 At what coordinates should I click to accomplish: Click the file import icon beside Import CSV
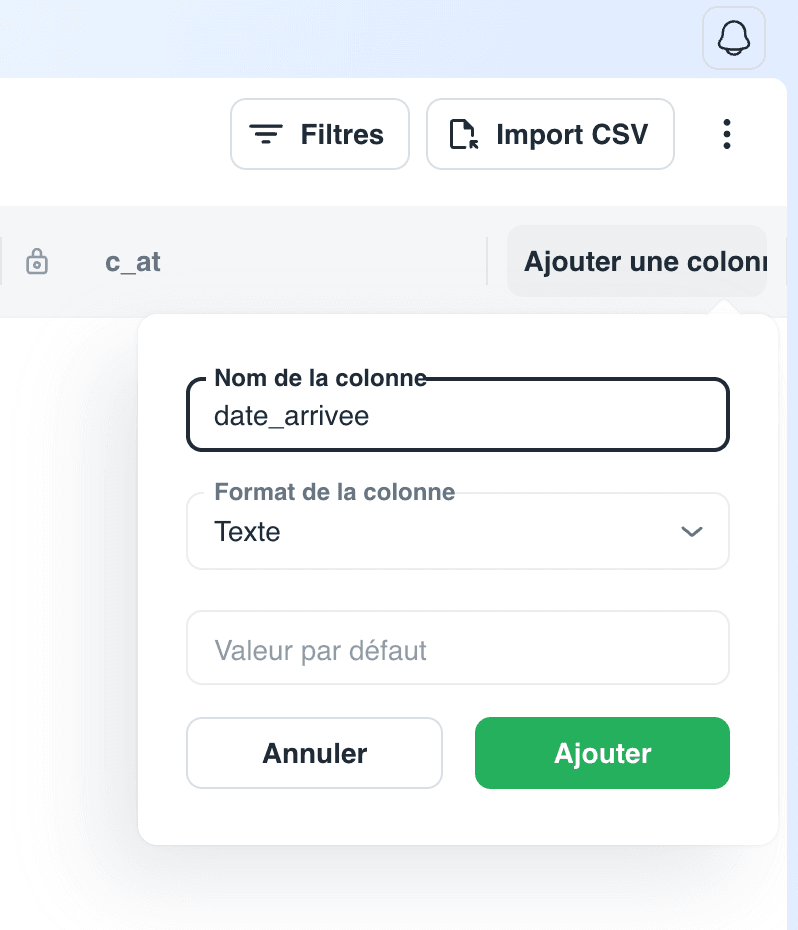point(464,134)
